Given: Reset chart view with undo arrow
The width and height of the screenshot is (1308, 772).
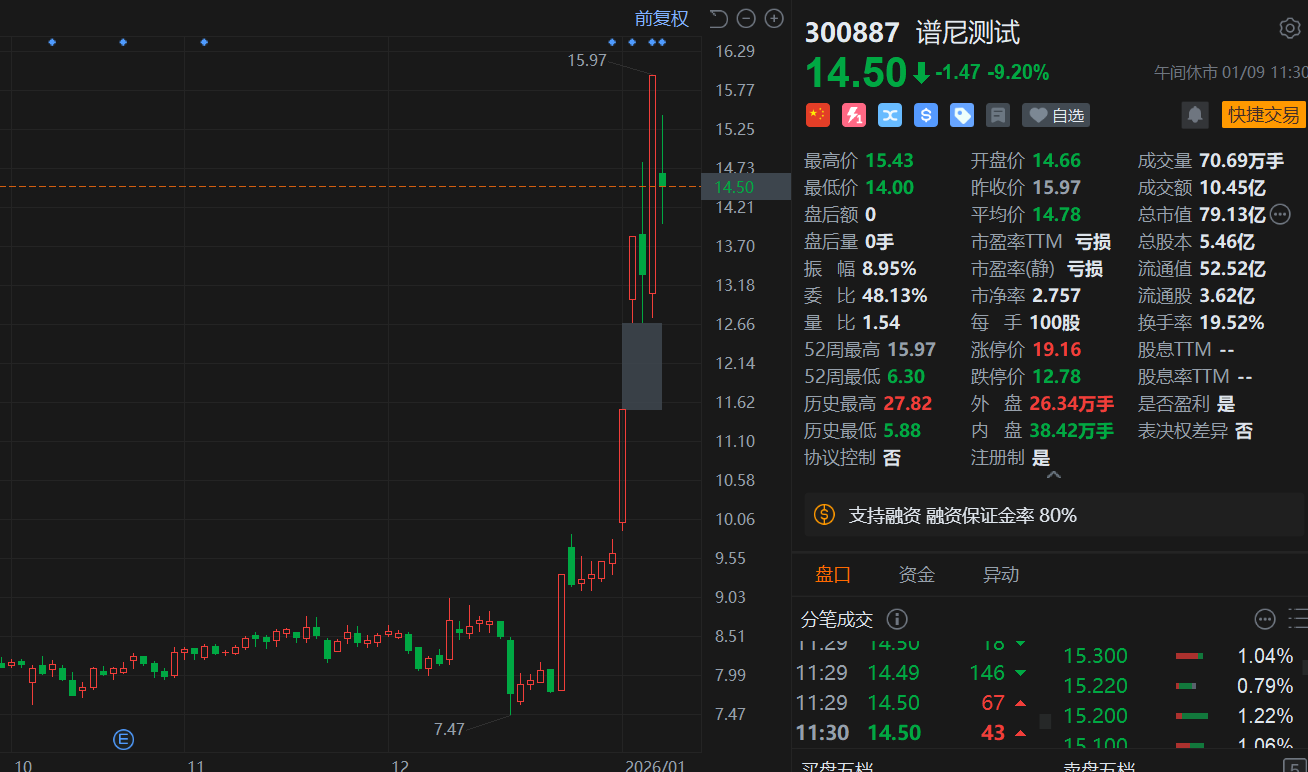Looking at the screenshot, I should pyautogui.click(x=718, y=18).
